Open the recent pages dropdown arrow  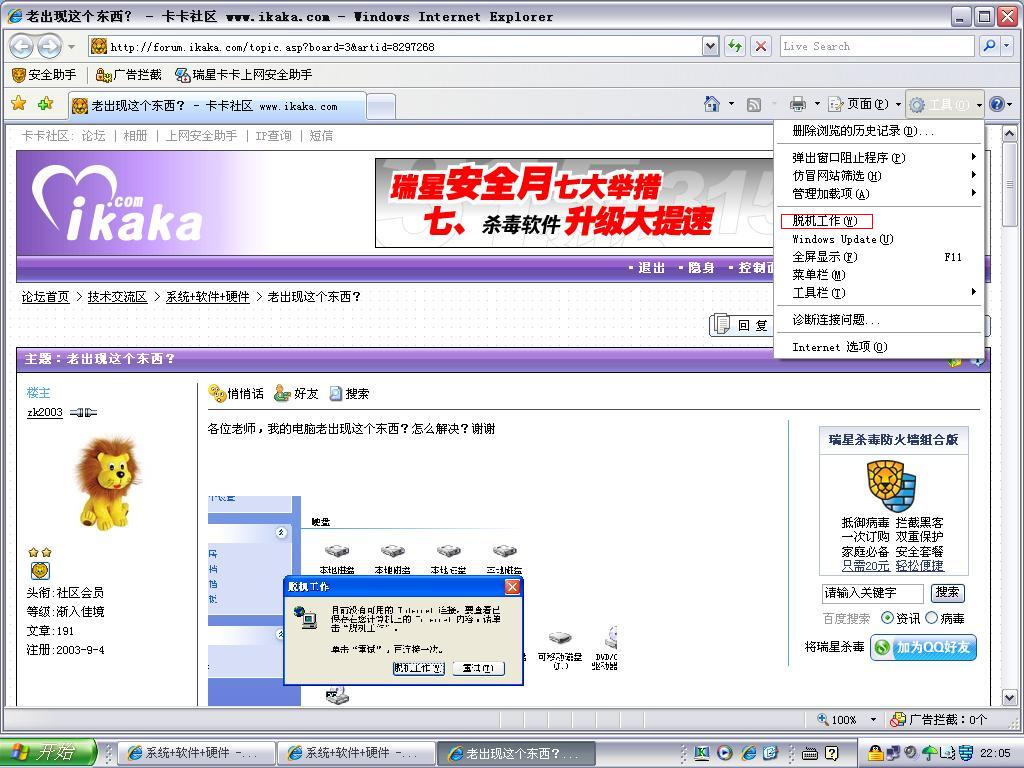tap(72, 46)
